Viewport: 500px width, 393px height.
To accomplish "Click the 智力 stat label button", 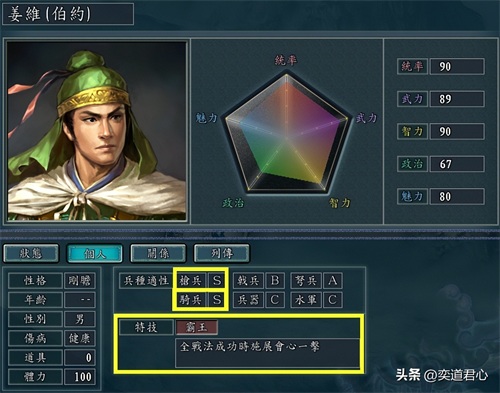I will 412,131.
